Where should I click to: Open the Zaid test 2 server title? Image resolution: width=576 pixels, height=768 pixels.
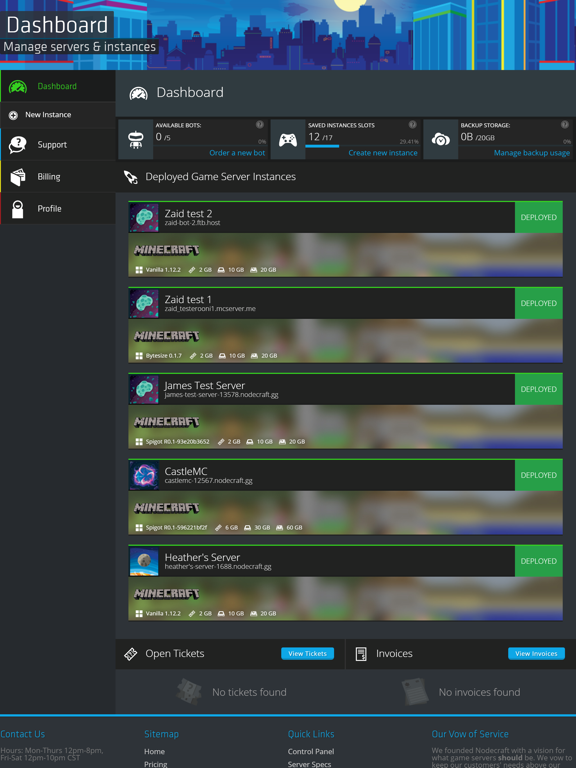coord(188,214)
